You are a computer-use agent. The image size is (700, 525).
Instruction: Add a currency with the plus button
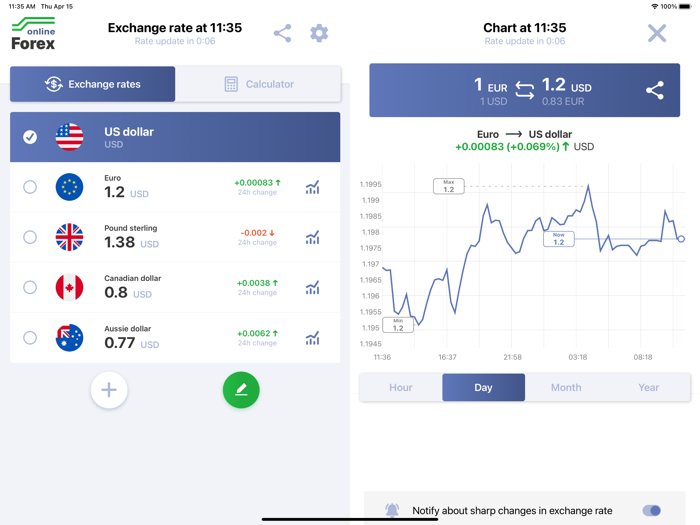(x=109, y=390)
